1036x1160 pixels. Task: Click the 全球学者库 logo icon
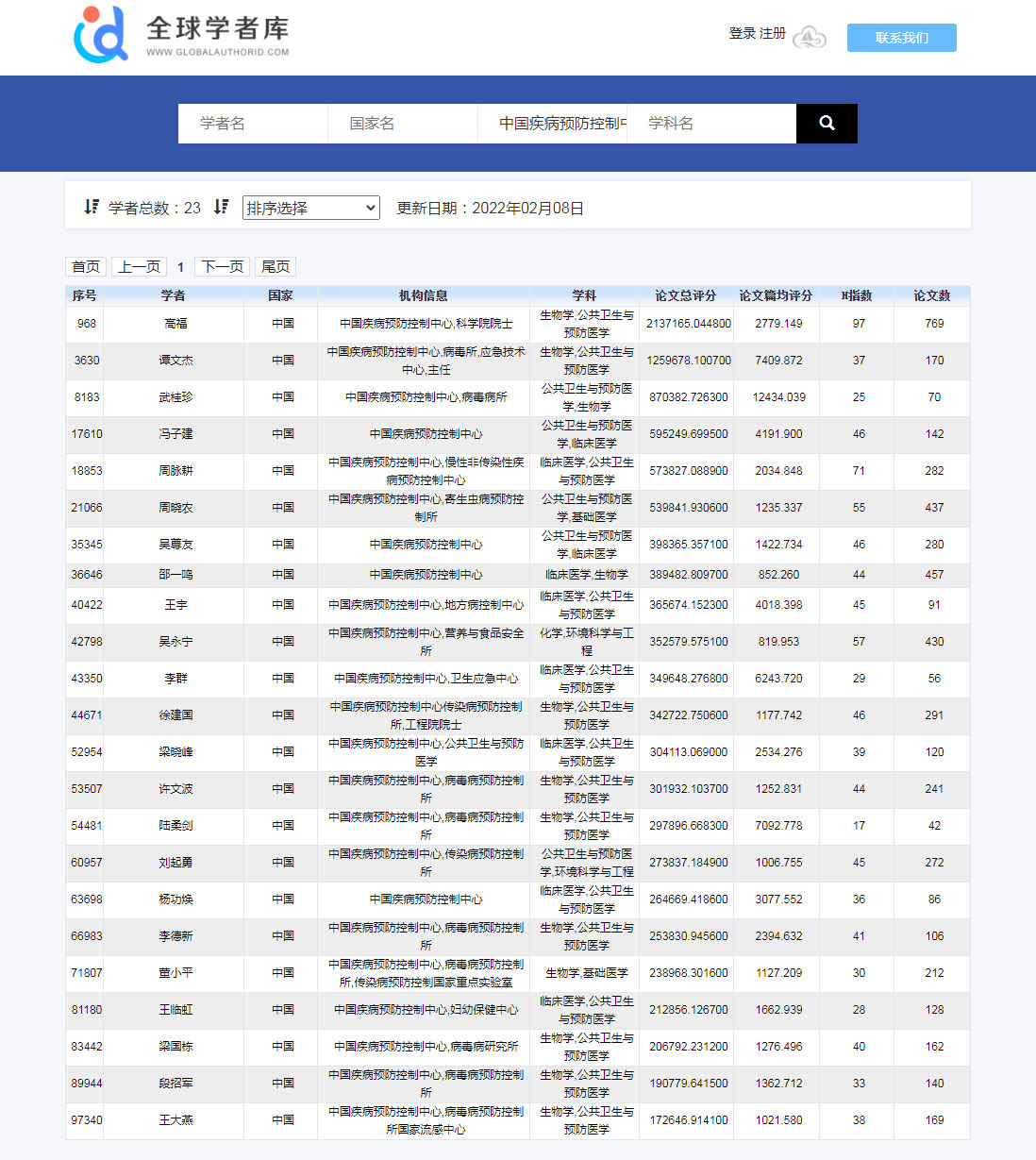[101, 35]
